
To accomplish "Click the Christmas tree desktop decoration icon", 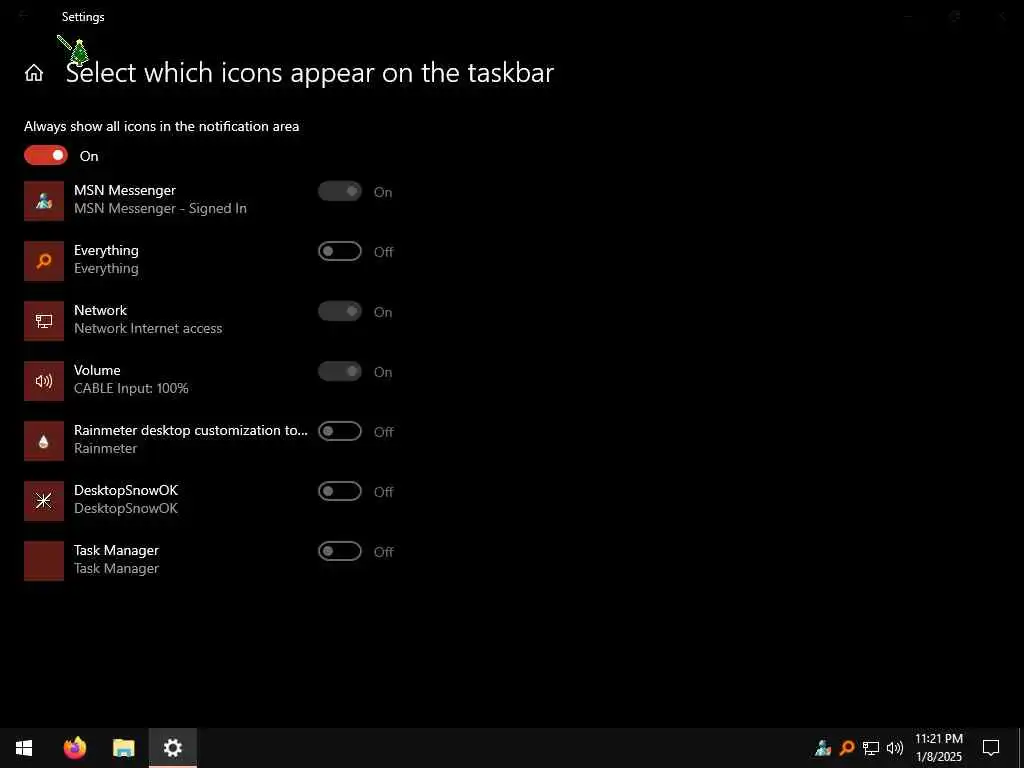I will pyautogui.click(x=79, y=52).
